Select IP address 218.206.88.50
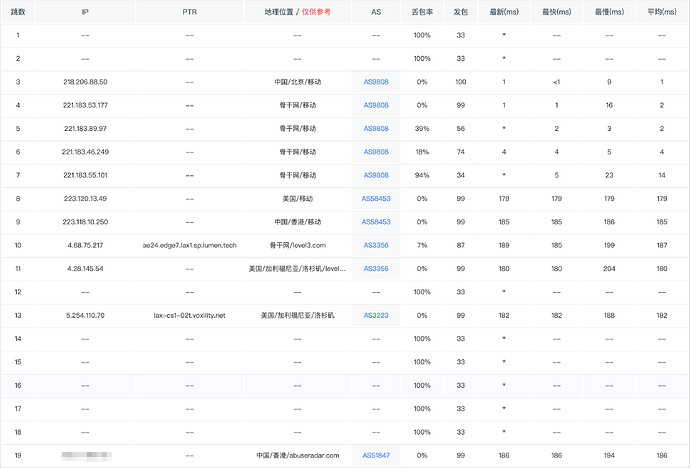The image size is (690, 468). (x=85, y=82)
